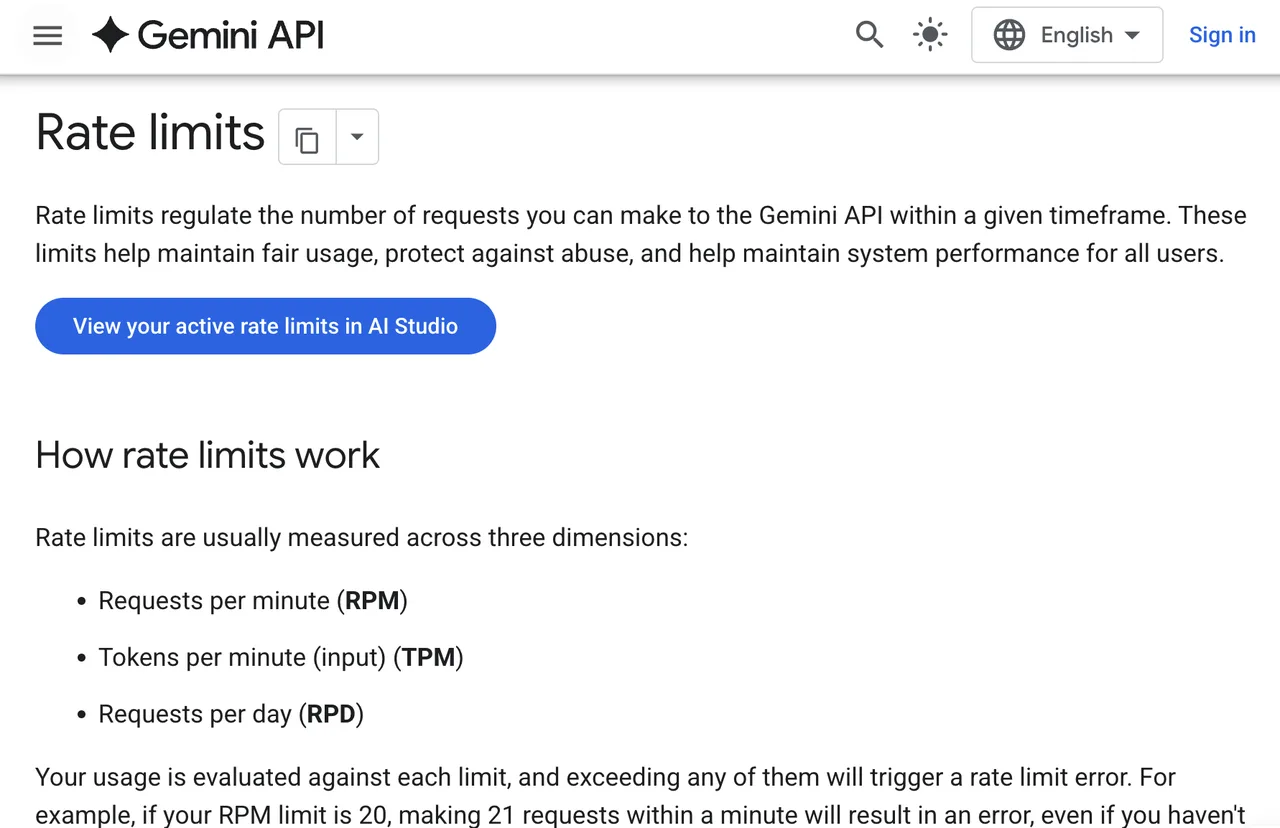Expand the arrow next to copy page
Screen dimensions: 1280x828
[357, 137]
